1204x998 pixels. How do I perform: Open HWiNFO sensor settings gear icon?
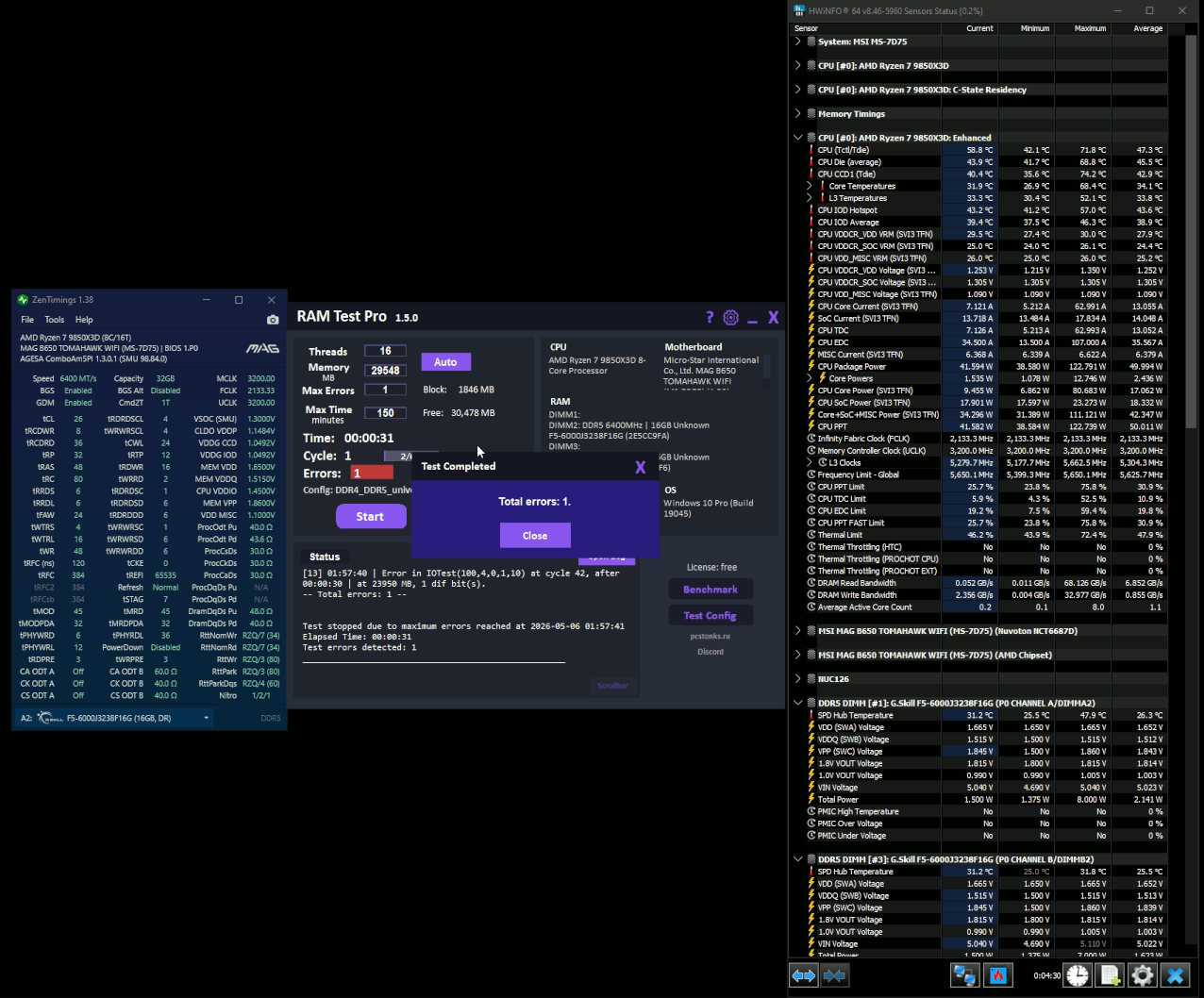tap(1142, 975)
